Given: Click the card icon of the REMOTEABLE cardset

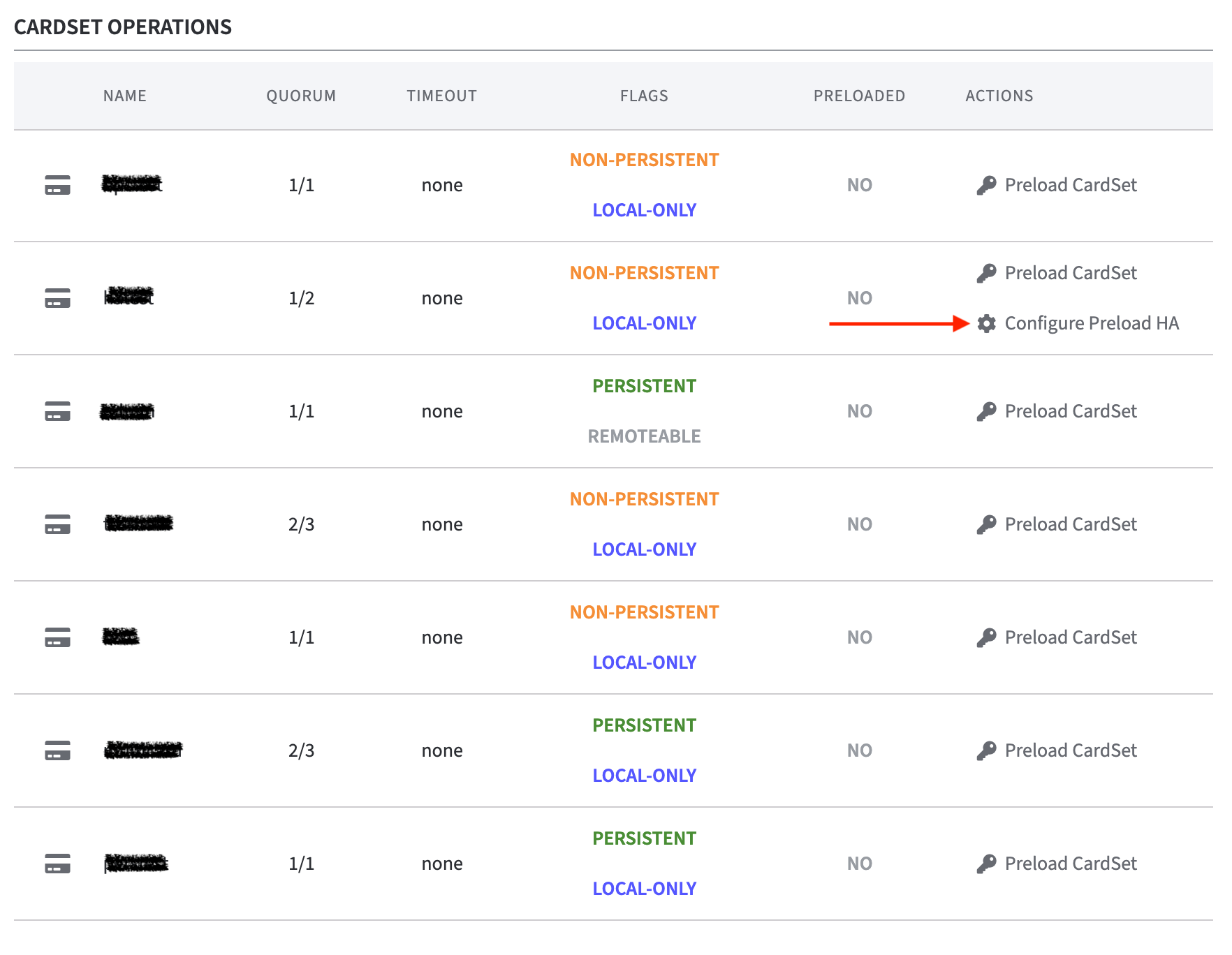Looking at the screenshot, I should tap(57, 411).
